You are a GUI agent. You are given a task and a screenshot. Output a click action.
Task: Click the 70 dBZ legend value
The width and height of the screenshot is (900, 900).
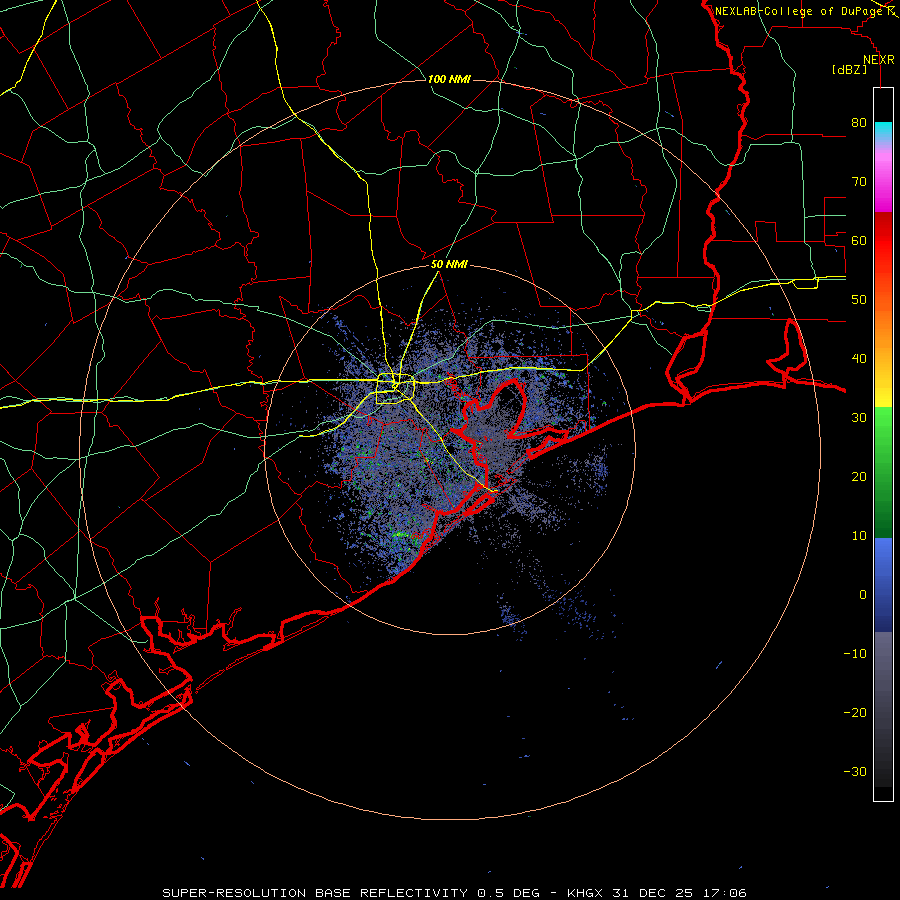[859, 182]
